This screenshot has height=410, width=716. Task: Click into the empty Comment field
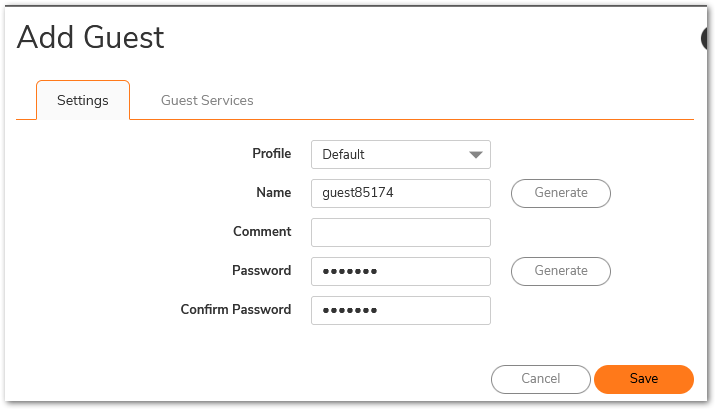[400, 232]
